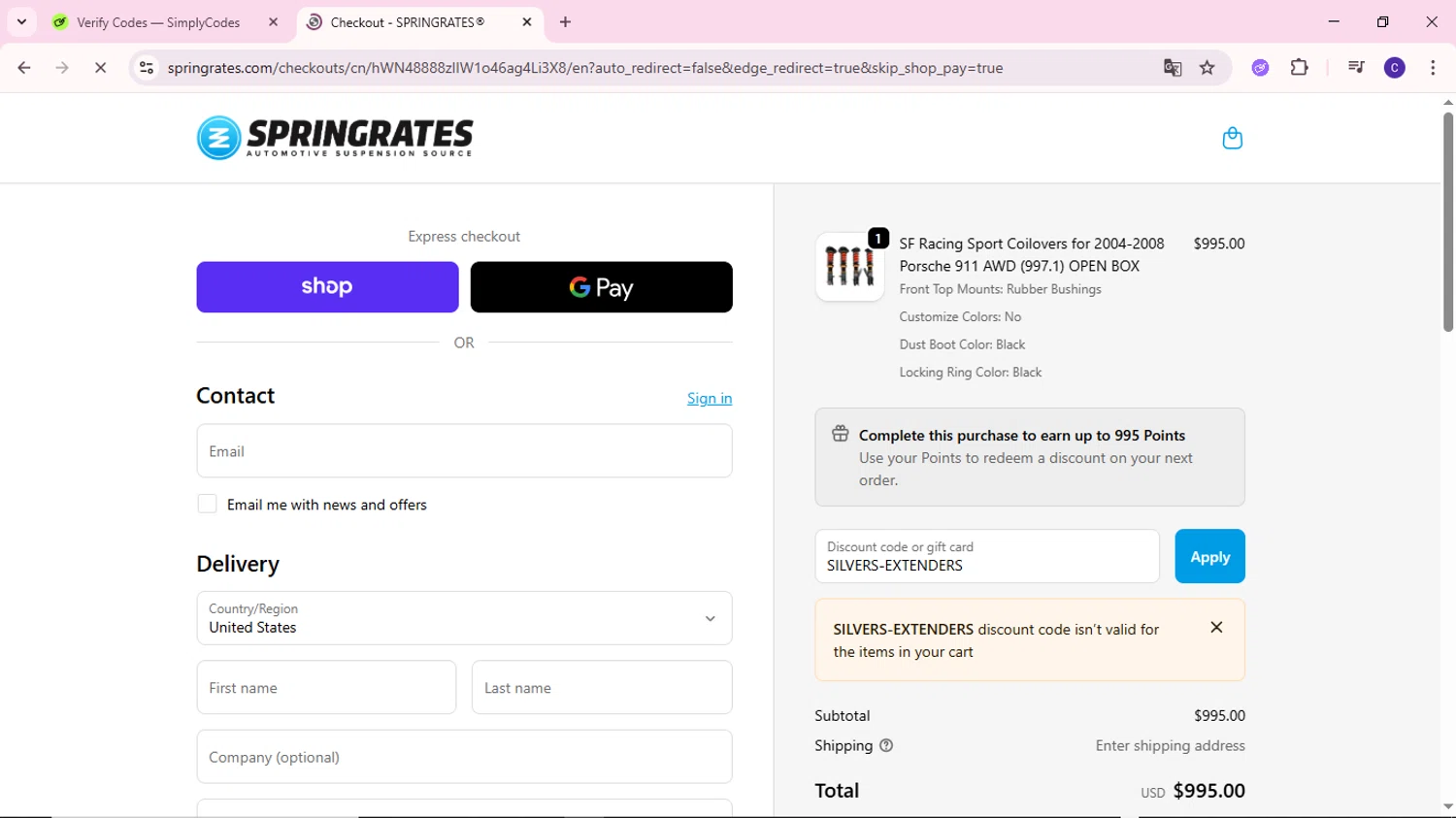Image resolution: width=1456 pixels, height=818 pixels.
Task: Open the Chrome three-dot menu
Action: [x=1433, y=68]
